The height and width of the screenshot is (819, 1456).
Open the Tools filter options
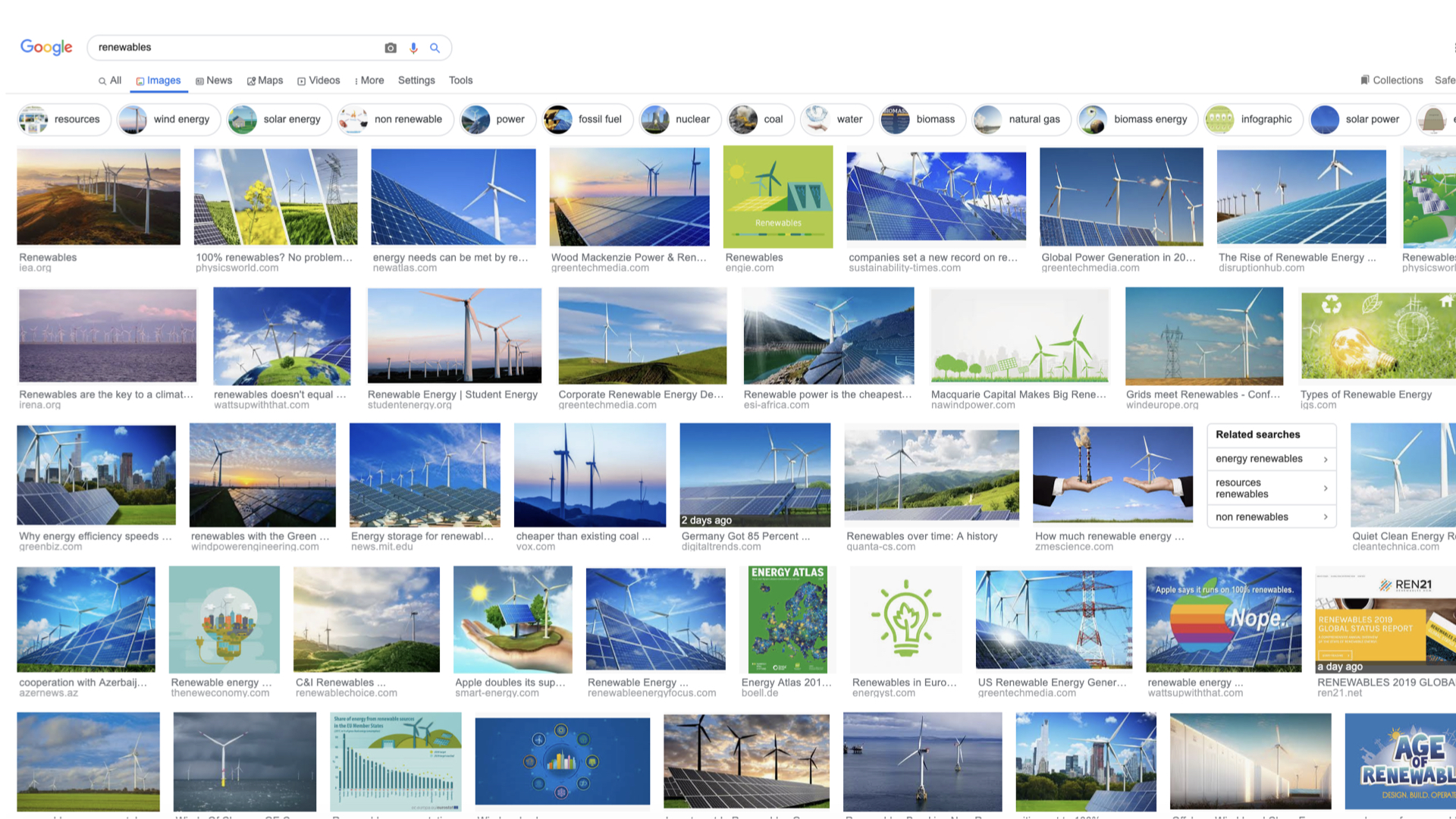tap(460, 80)
